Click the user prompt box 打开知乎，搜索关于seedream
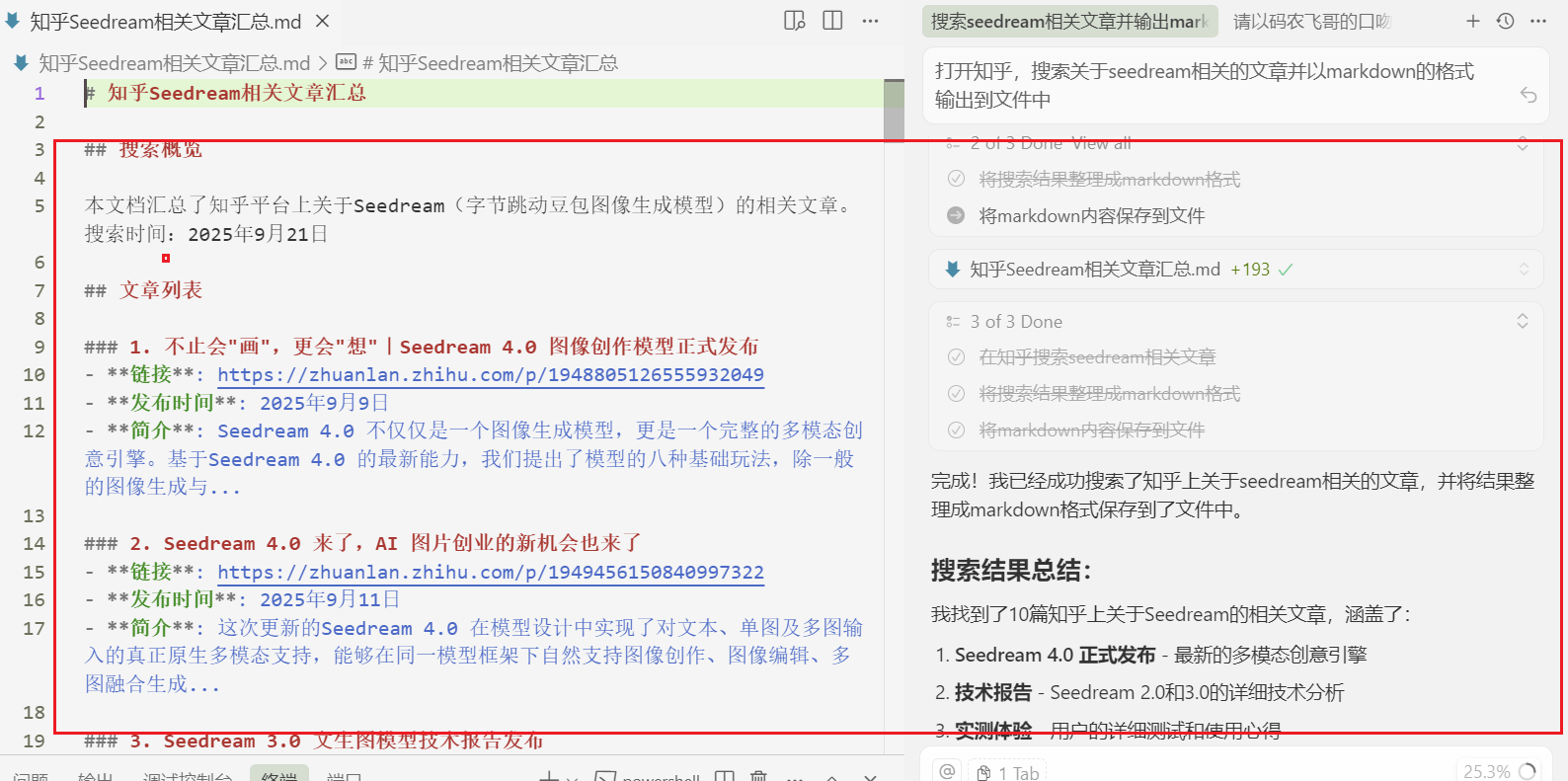Viewport: 1568px width, 781px height. pos(1236,86)
